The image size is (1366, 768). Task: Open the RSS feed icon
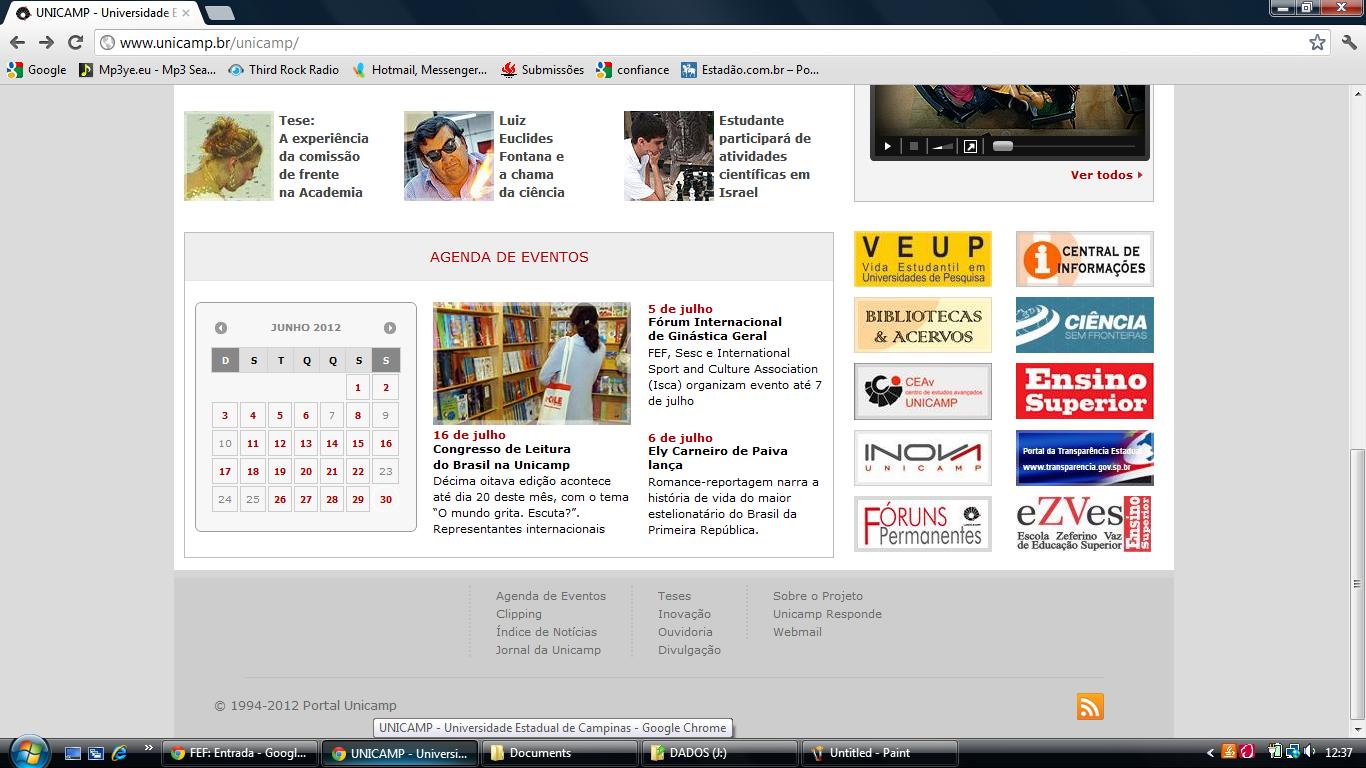[x=1090, y=706]
